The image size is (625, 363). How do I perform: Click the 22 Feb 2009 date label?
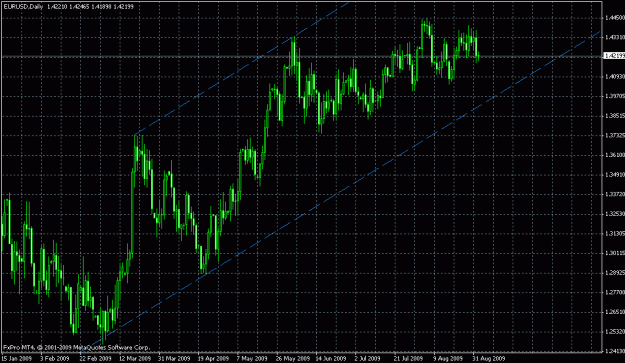[x=95, y=359]
